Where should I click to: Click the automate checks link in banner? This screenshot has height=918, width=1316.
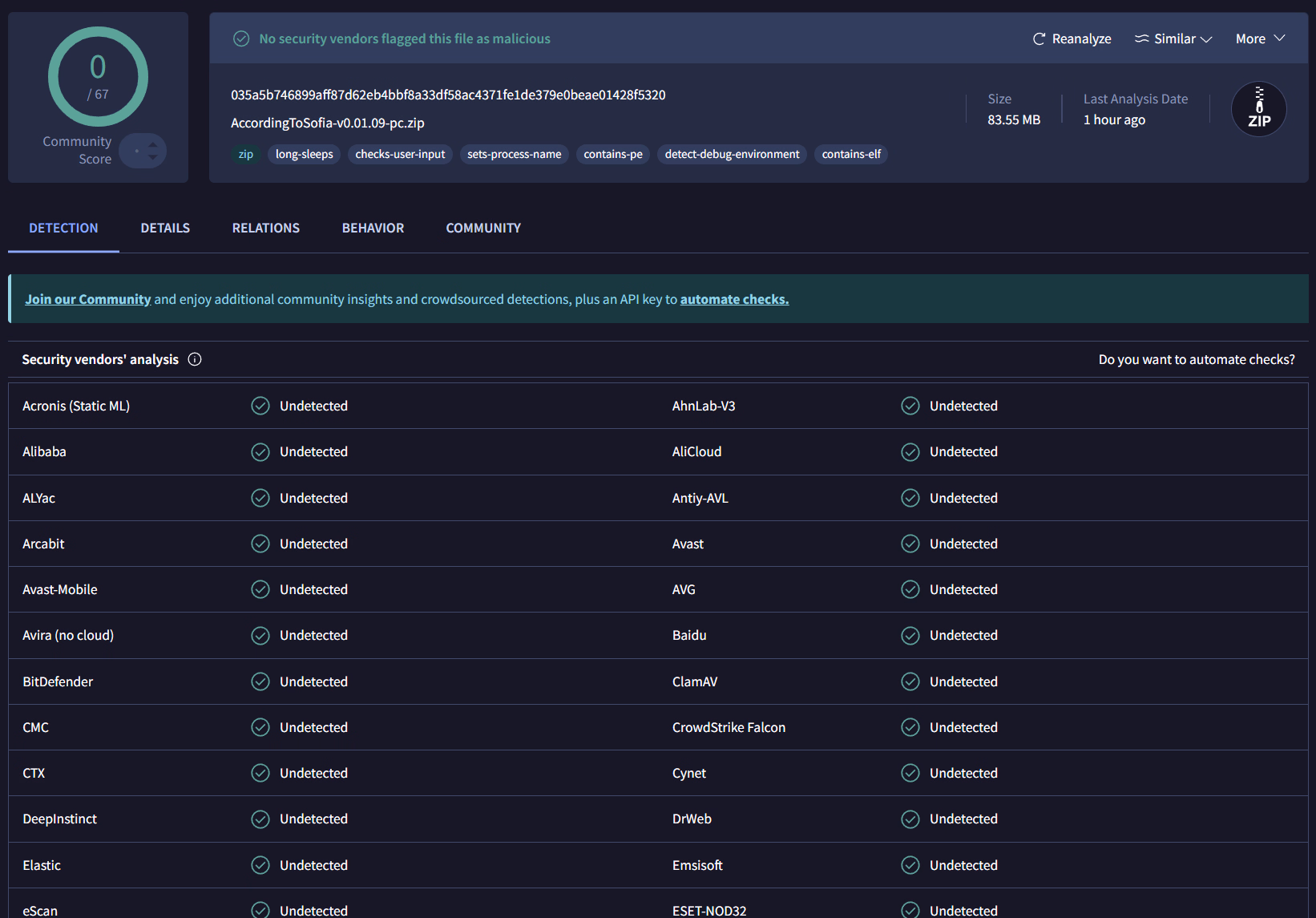pyautogui.click(x=734, y=299)
